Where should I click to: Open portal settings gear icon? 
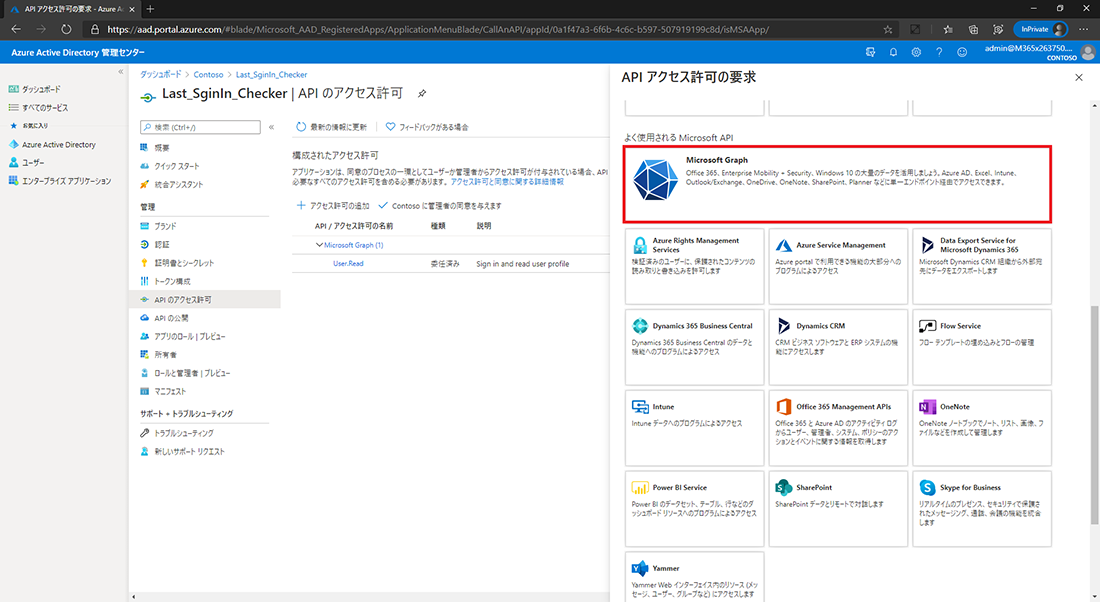pos(916,52)
